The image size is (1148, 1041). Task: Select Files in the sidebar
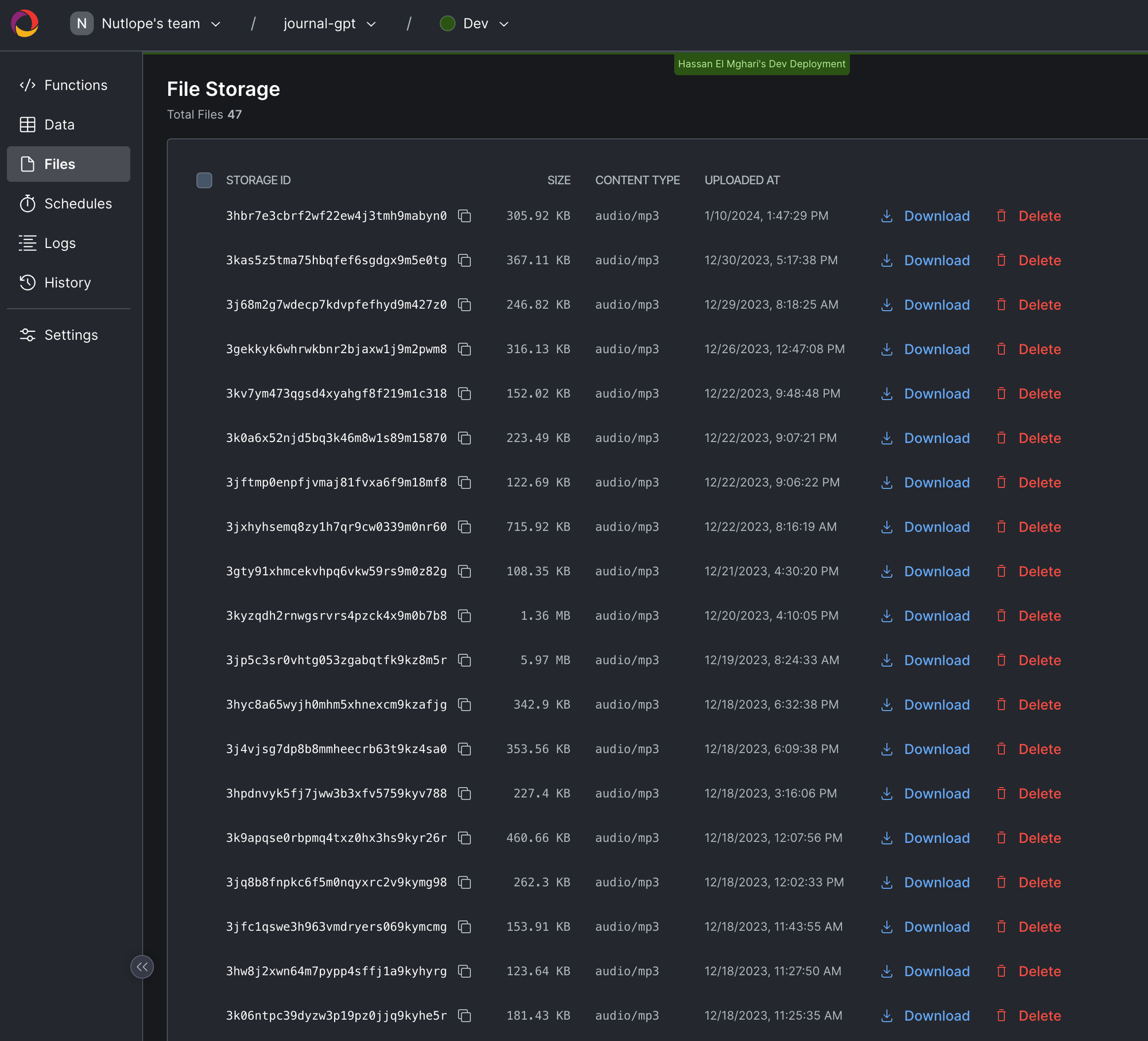(68, 164)
